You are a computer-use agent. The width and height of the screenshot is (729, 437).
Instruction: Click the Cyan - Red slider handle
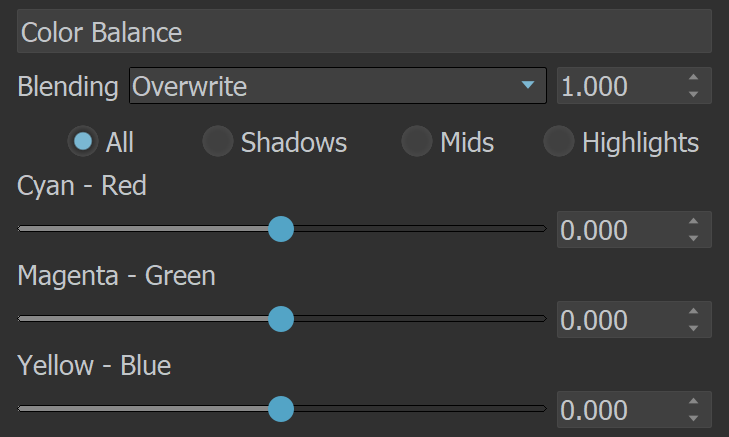pyautogui.click(x=281, y=229)
